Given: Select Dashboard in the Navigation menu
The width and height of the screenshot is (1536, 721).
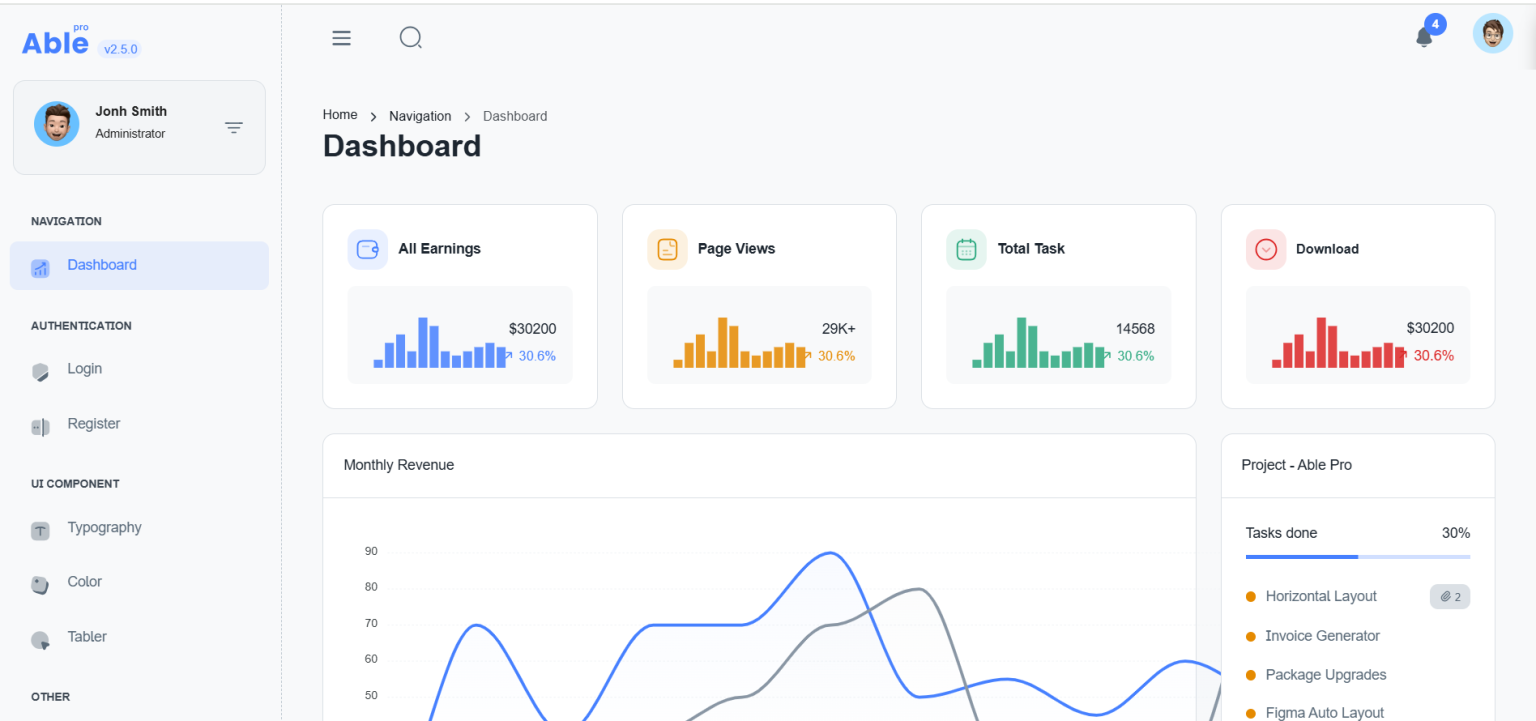Looking at the screenshot, I should pos(101,264).
